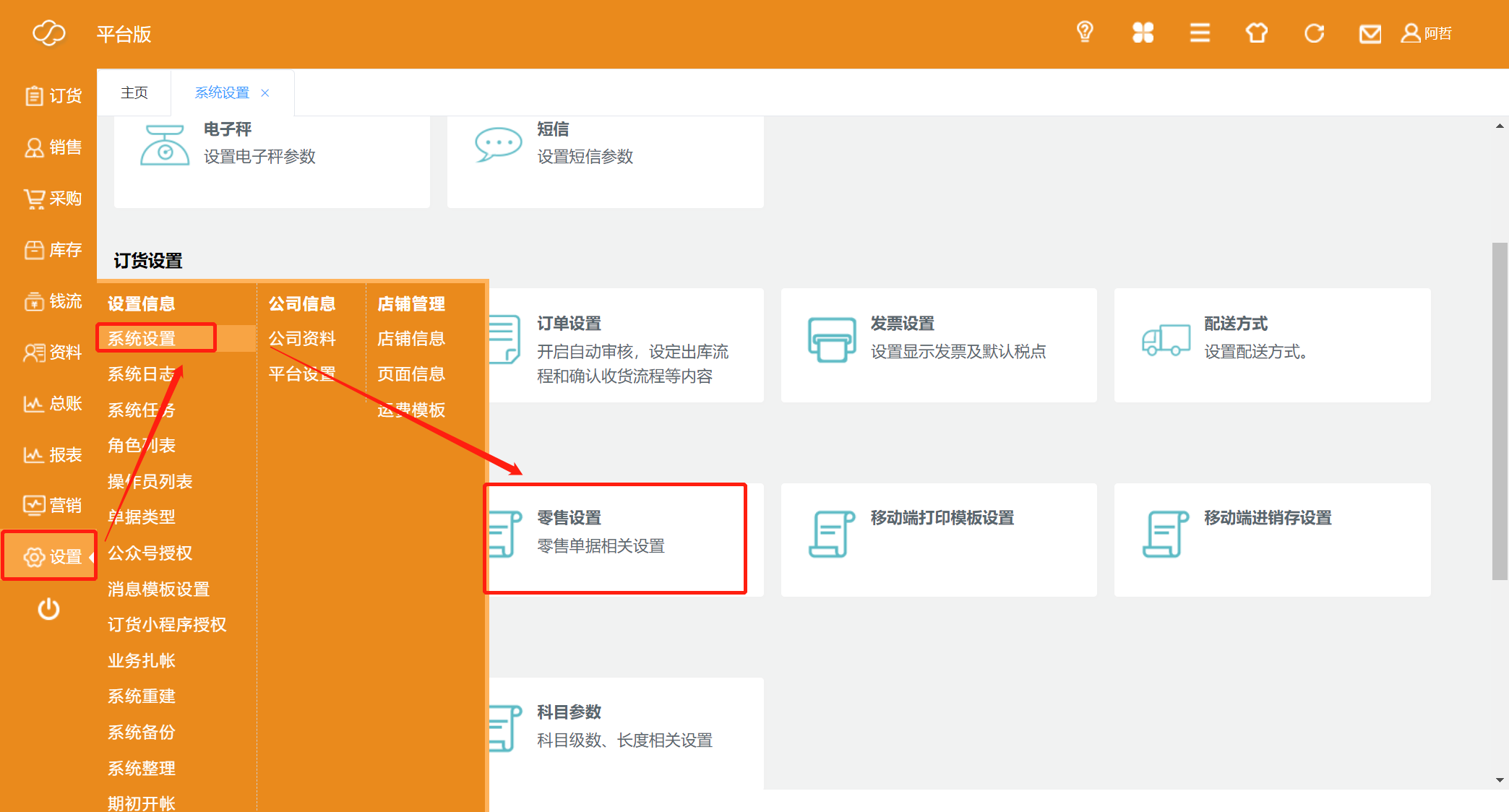Click the lightbulb help icon
The image size is (1509, 812).
pyautogui.click(x=1084, y=33)
